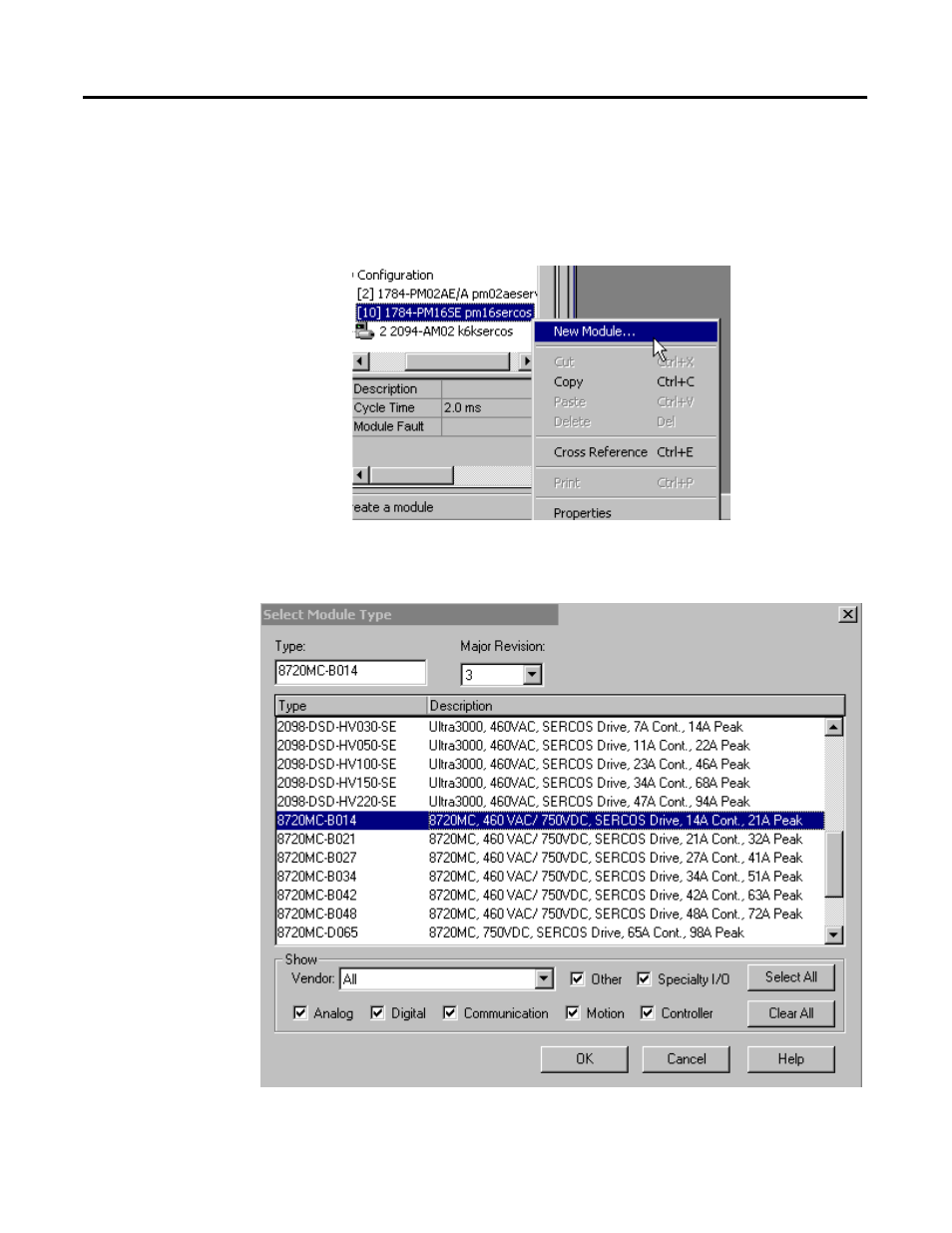Select 2094-AM02 k6ksercos tree item
Screen dimensions: 952x1233
tap(446, 331)
